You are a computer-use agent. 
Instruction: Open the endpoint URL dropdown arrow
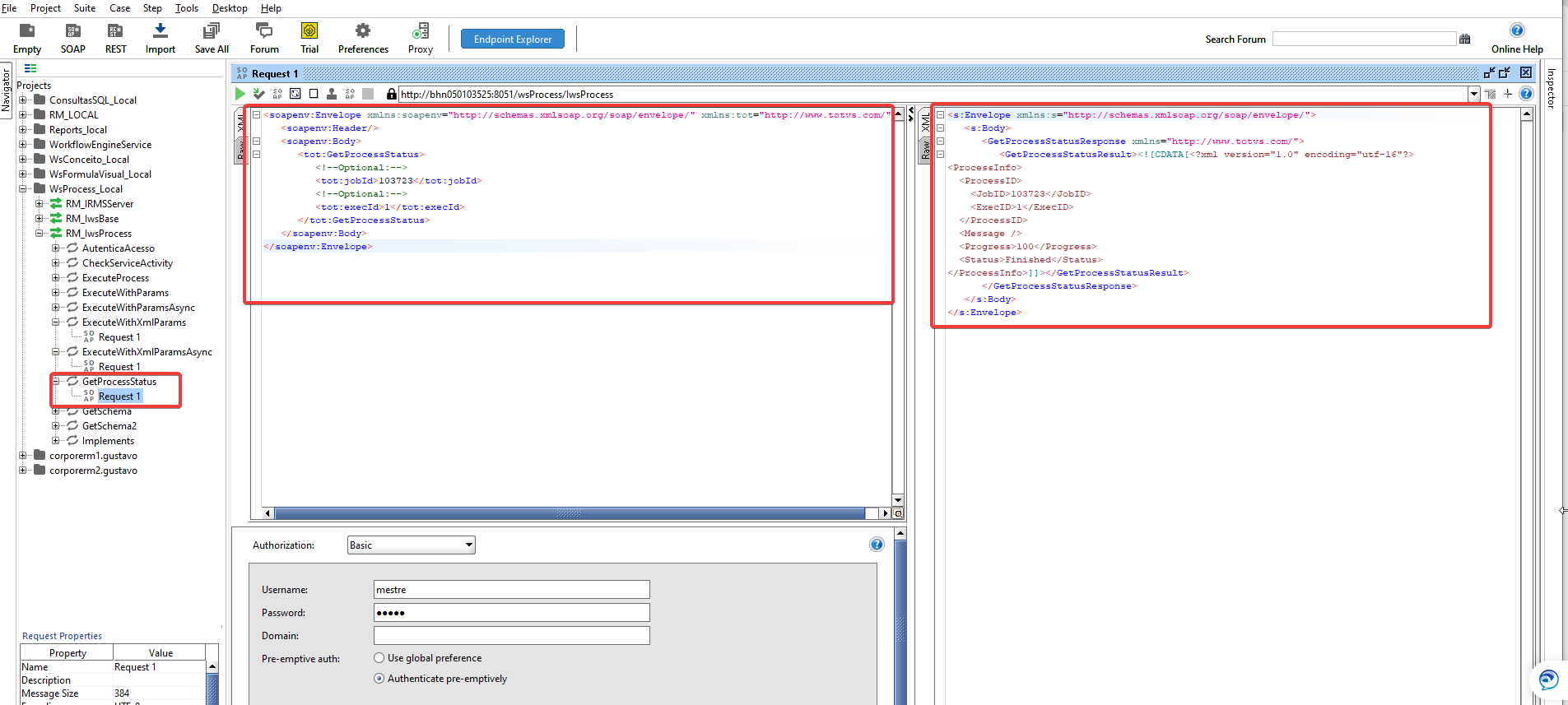point(1474,94)
